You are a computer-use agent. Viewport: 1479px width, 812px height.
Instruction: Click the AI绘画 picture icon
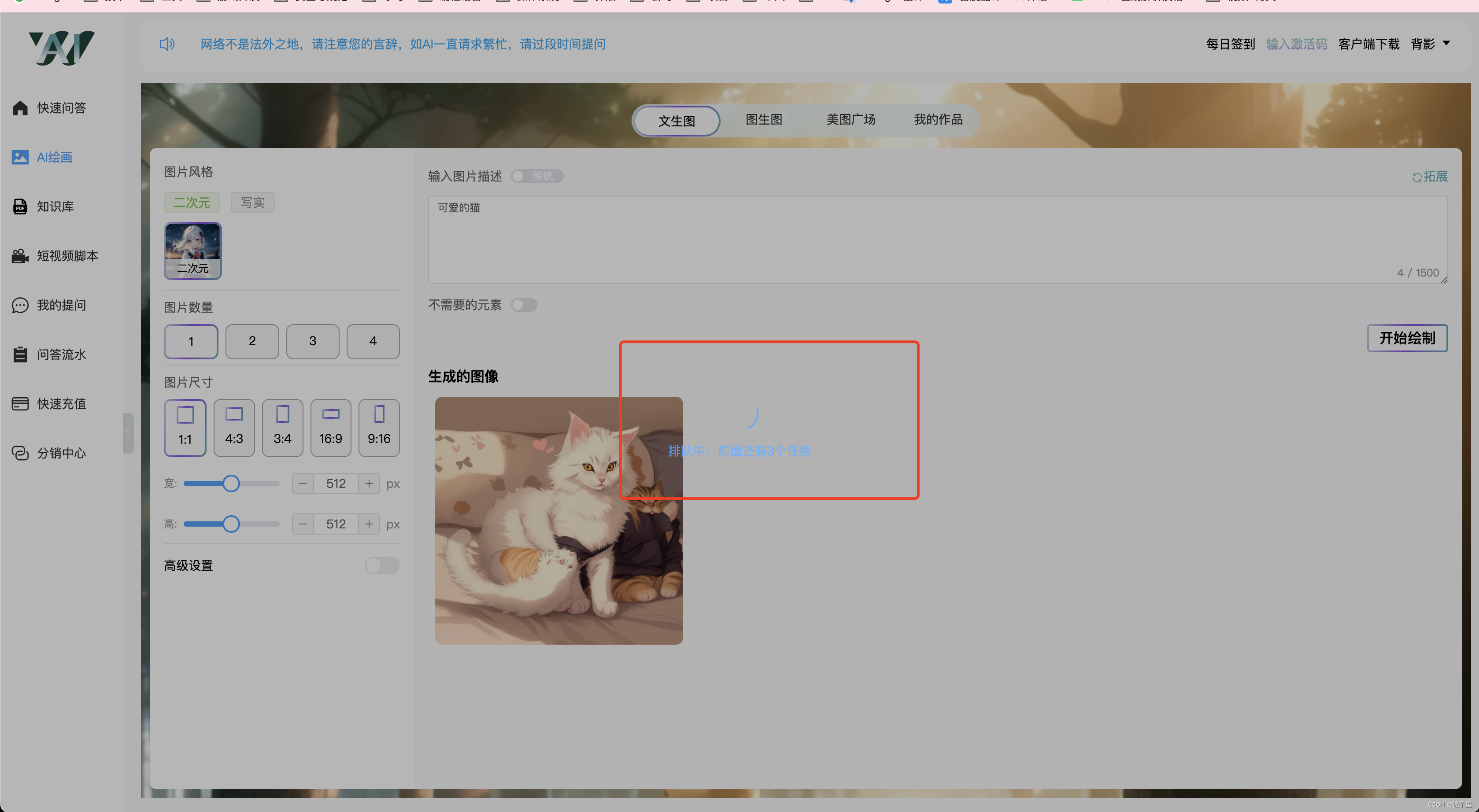tap(20, 157)
